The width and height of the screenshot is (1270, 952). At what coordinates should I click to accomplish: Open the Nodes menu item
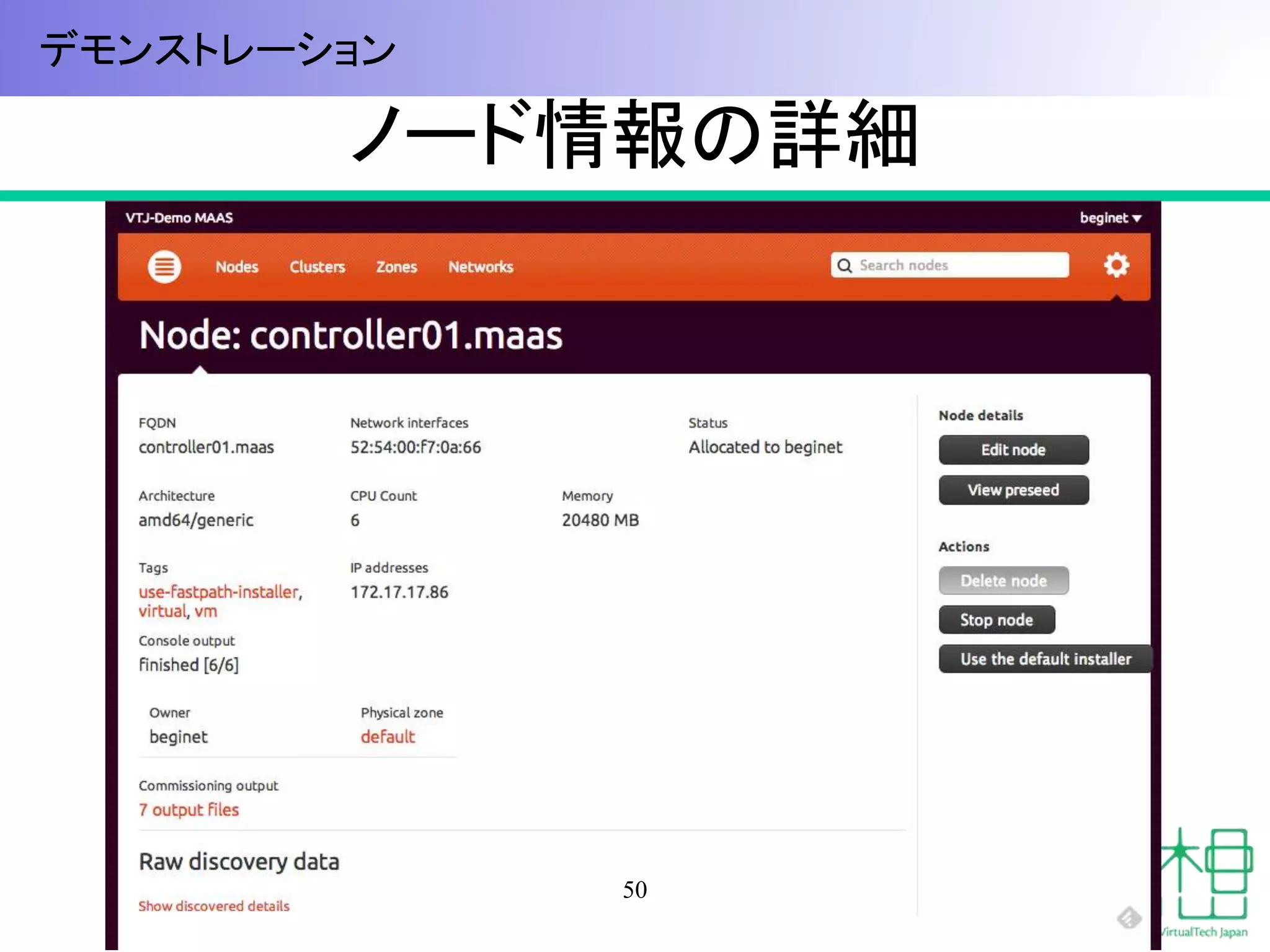coord(237,267)
